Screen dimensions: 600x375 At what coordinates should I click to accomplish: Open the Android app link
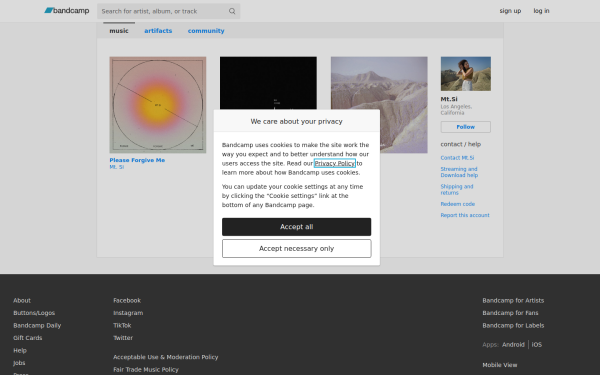[513, 344]
